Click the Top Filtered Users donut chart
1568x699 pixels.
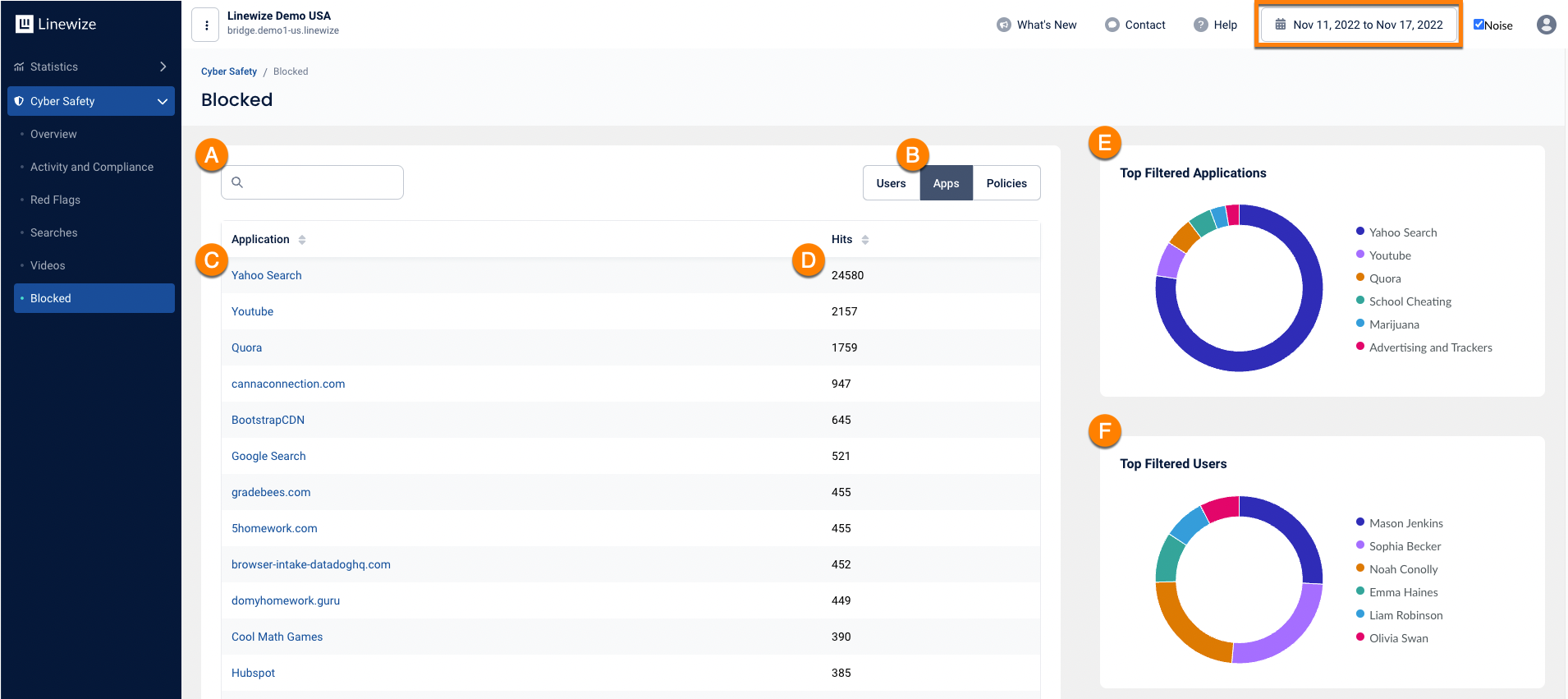1239,580
